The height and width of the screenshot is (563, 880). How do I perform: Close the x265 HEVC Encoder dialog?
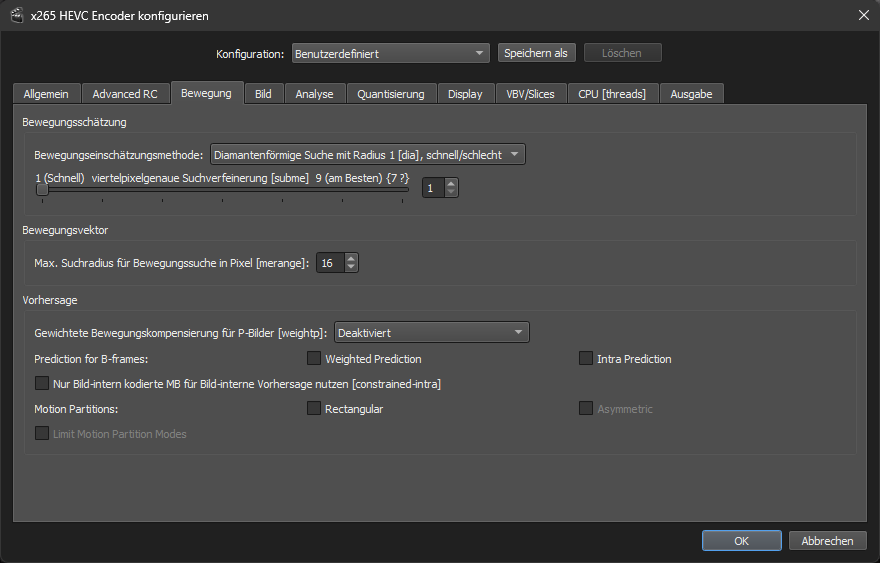[x=864, y=15]
